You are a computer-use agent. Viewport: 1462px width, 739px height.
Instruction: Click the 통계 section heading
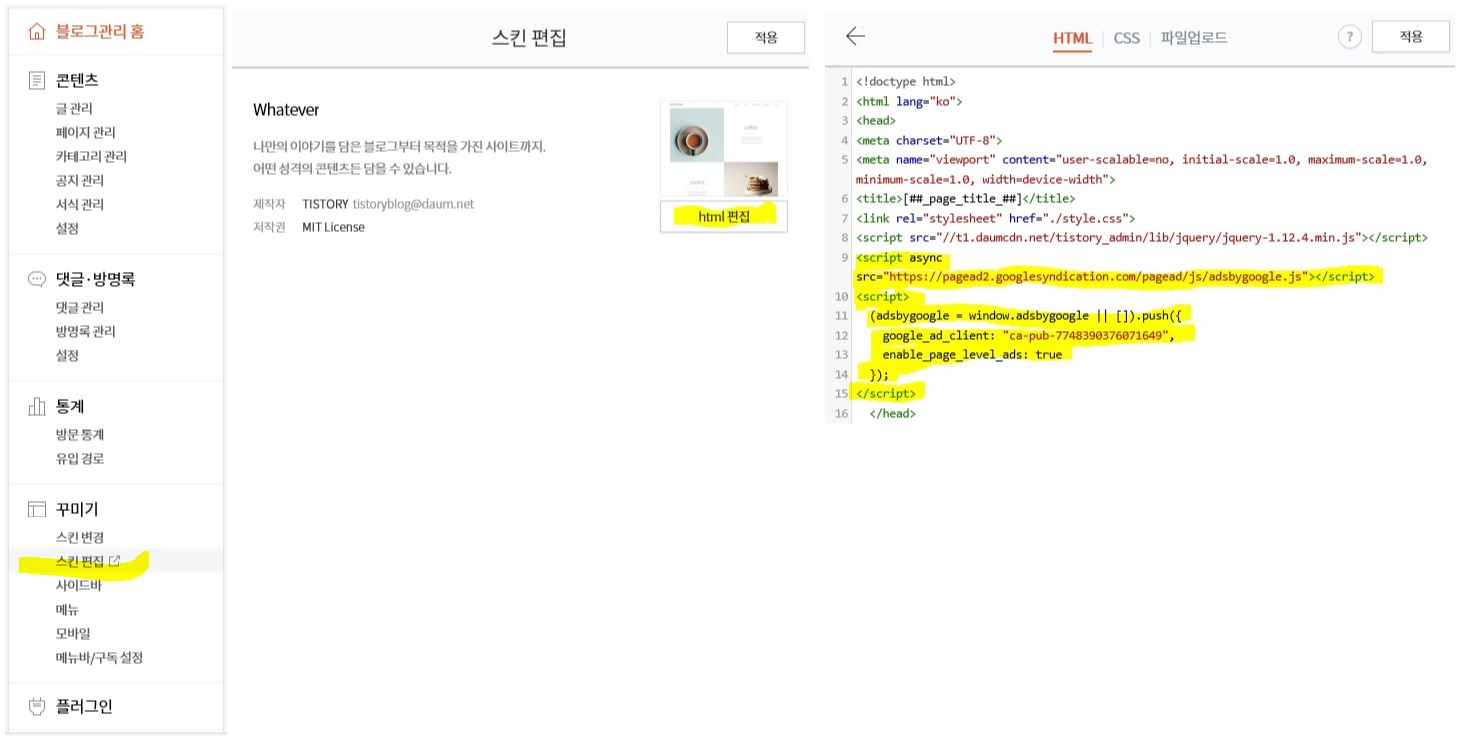coord(69,406)
